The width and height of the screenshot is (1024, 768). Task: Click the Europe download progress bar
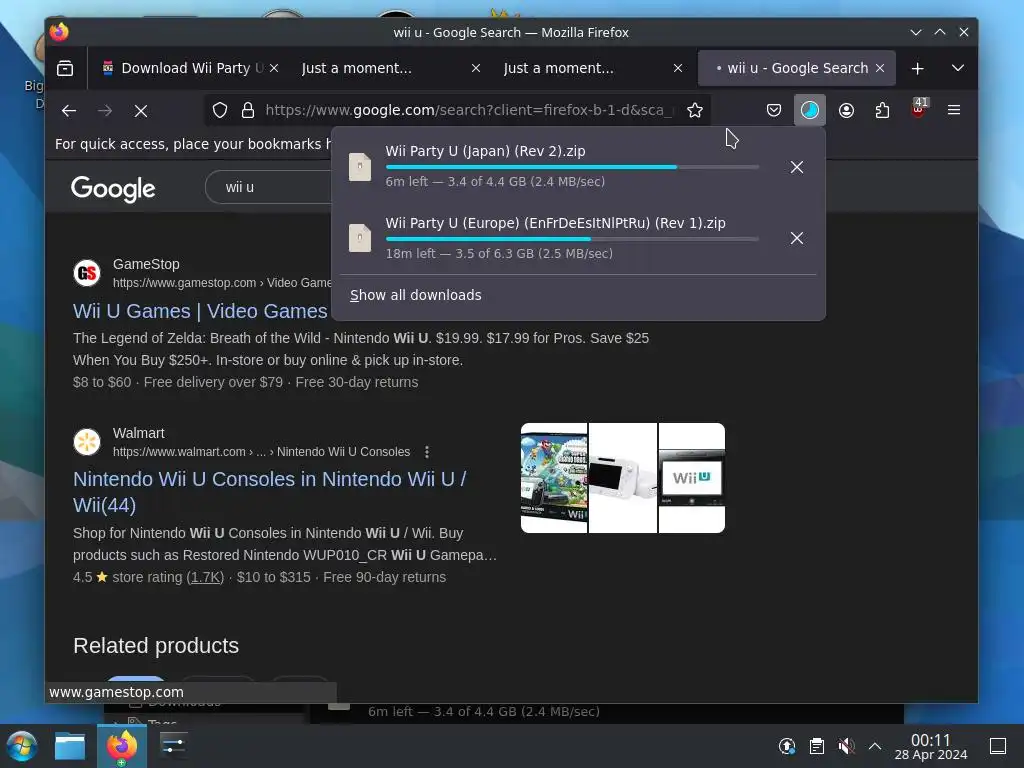(572, 239)
